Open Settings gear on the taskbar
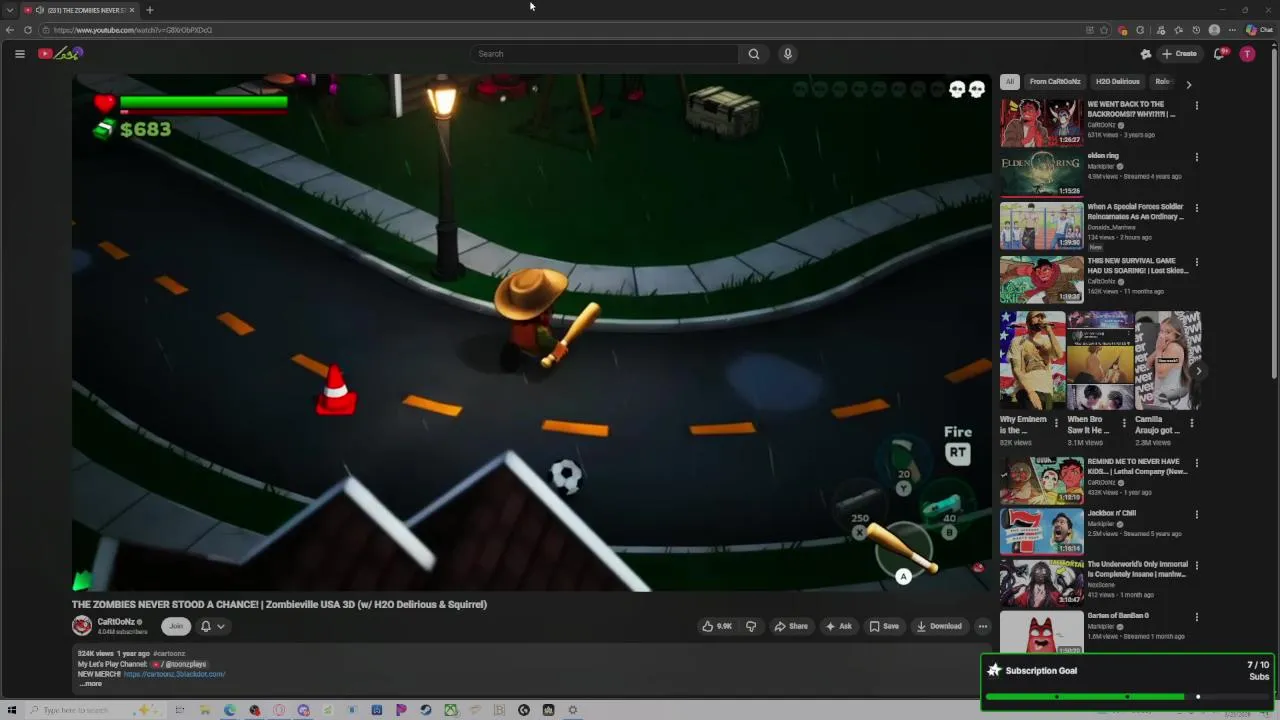 [573, 710]
